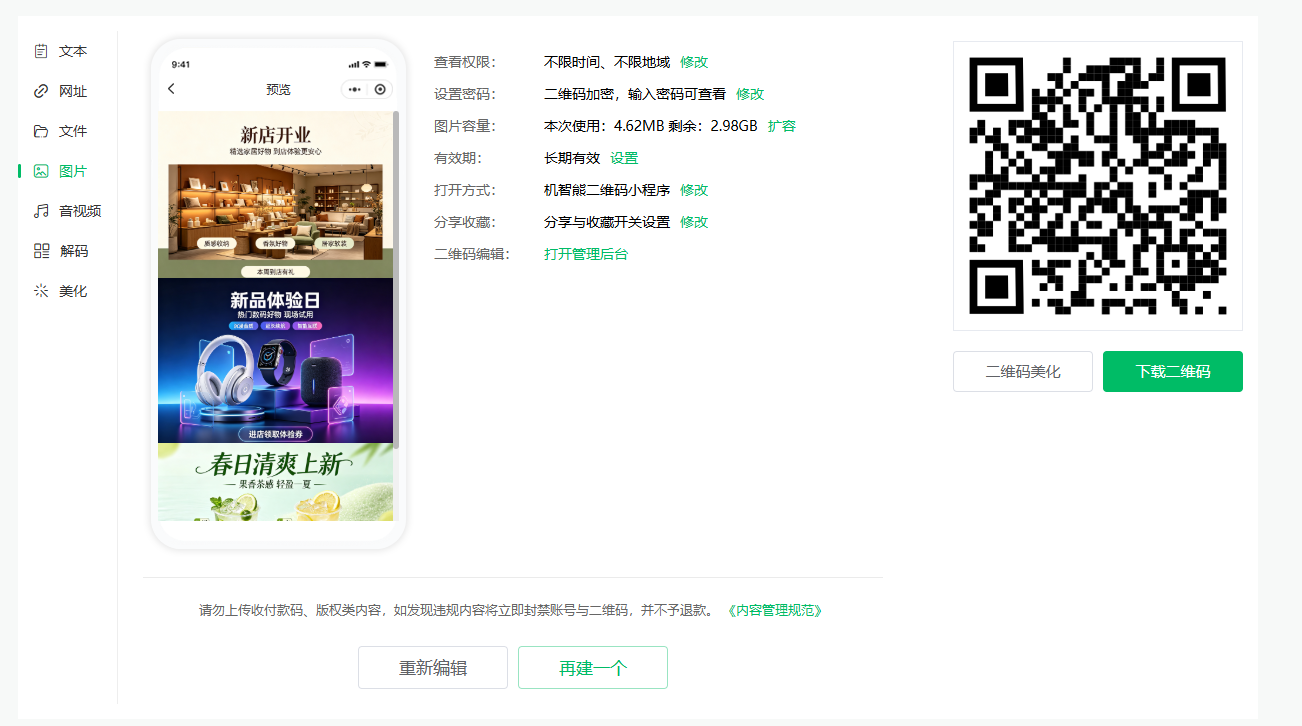Screen dimensions: 1302x726
Task: Click the 长期有效 validity text
Action: 572,158
